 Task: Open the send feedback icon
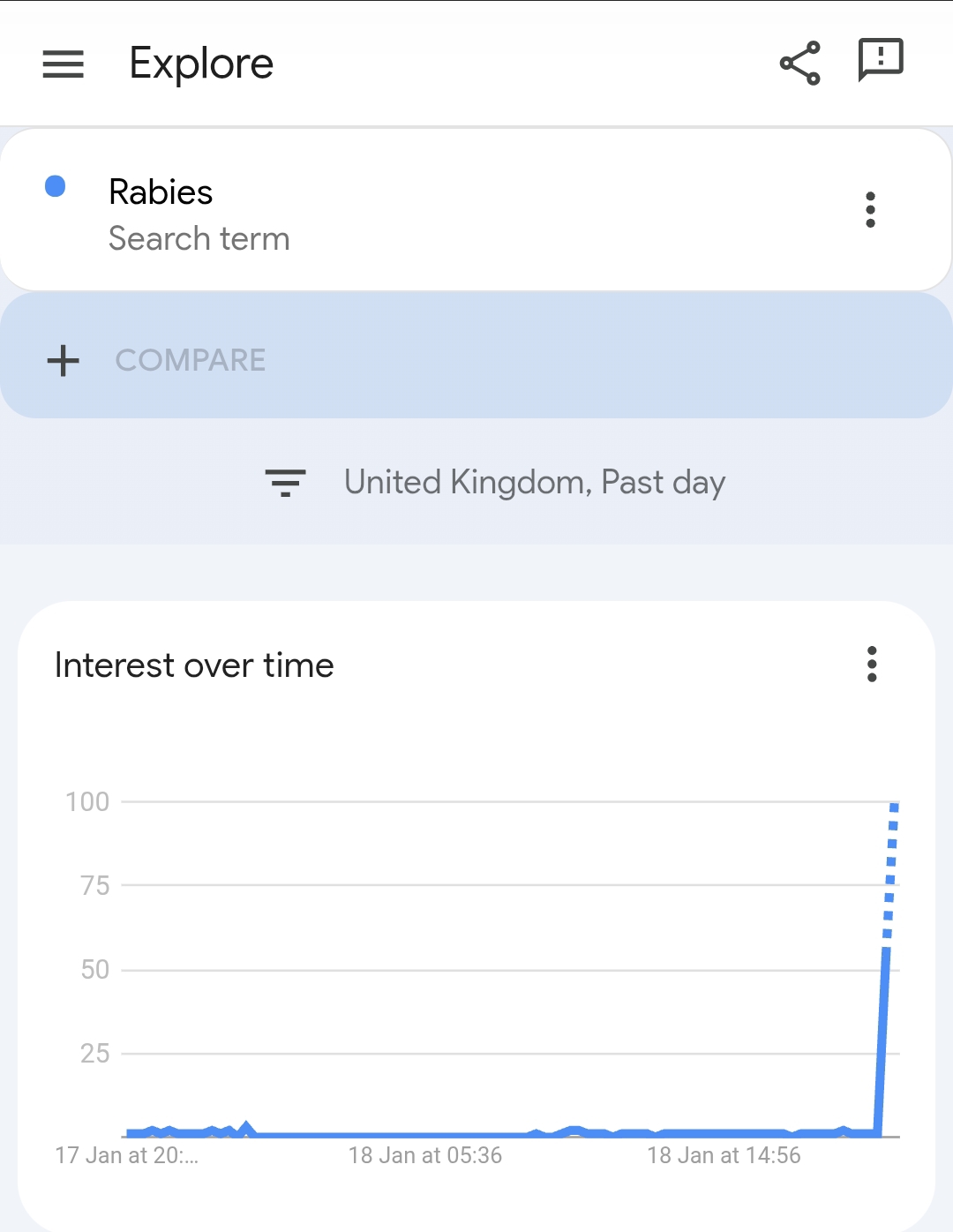(880, 61)
